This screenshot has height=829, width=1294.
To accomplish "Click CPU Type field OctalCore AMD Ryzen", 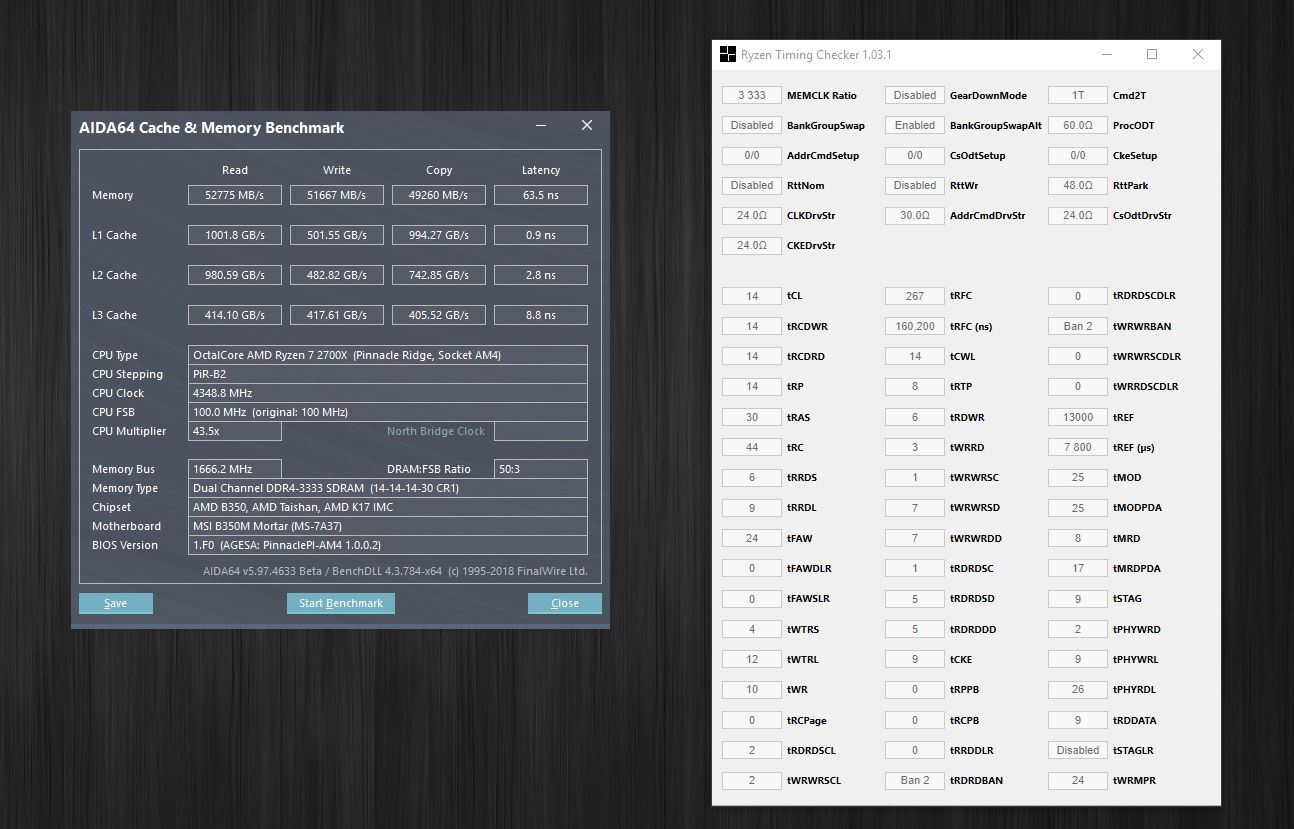I will pyautogui.click(x=388, y=355).
